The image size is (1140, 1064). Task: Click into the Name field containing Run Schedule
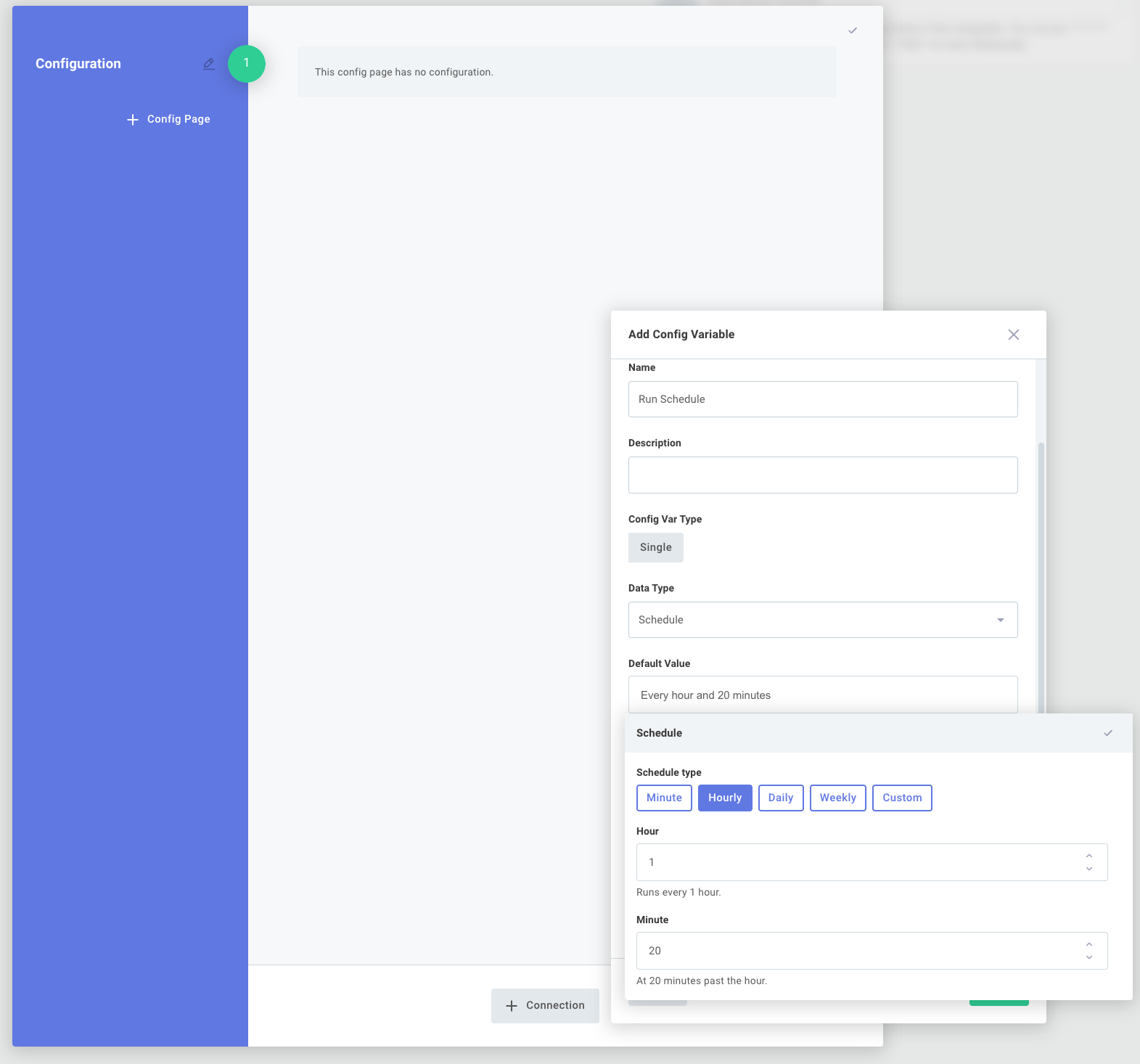coord(823,399)
